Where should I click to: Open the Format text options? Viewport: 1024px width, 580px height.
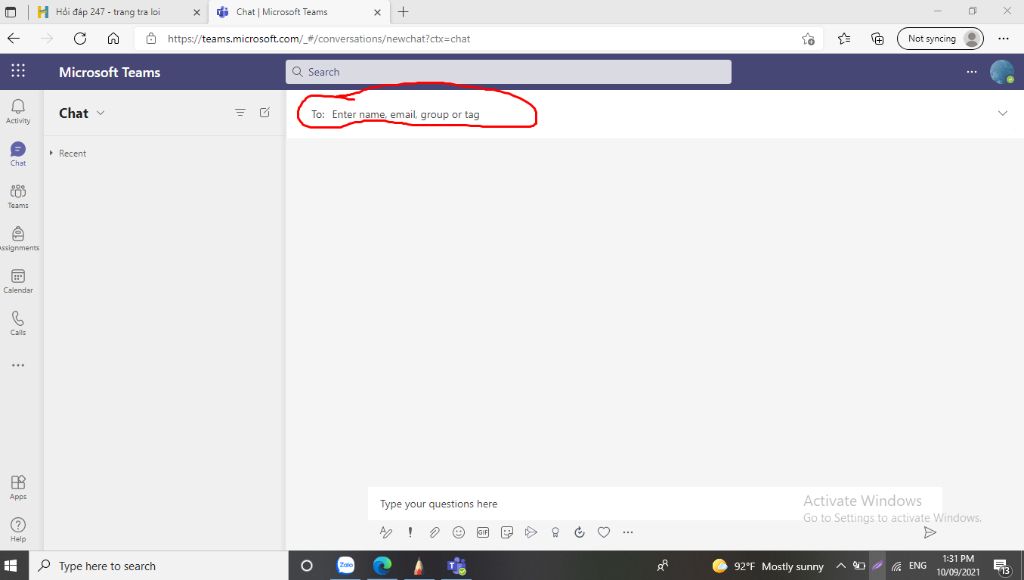pyautogui.click(x=386, y=532)
